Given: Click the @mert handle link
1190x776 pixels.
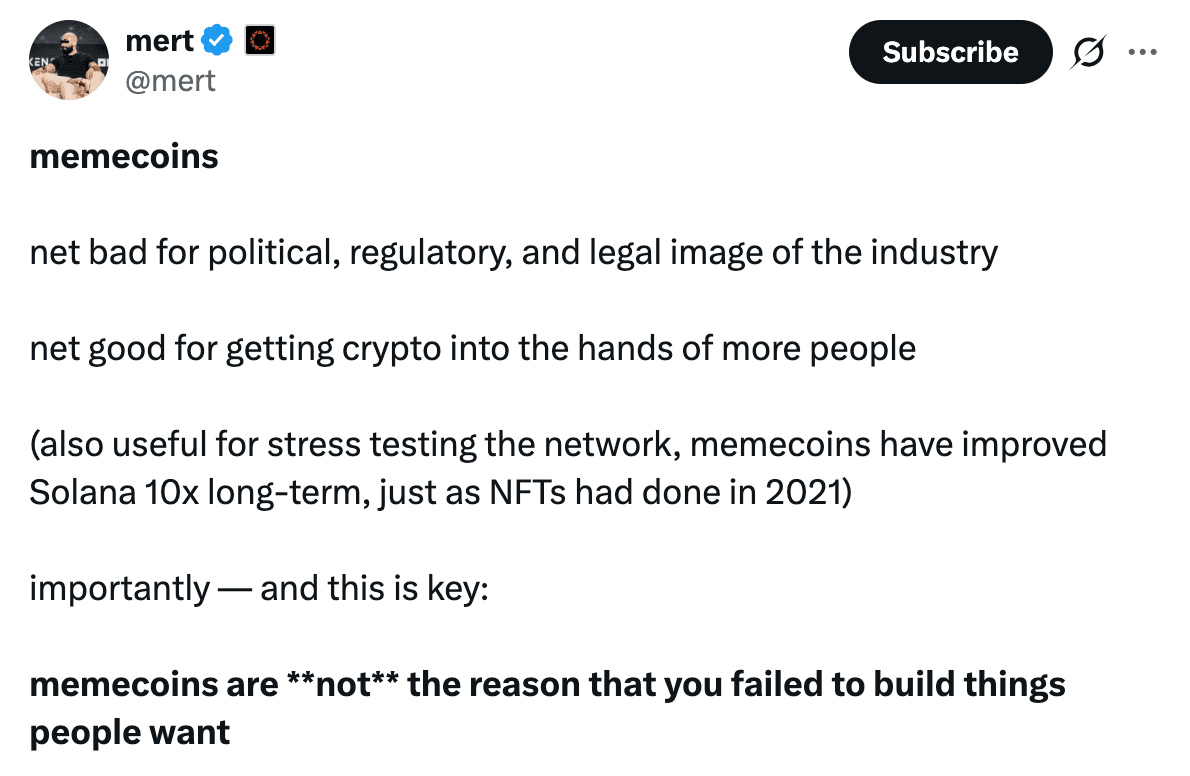Looking at the screenshot, I should pyautogui.click(x=170, y=80).
